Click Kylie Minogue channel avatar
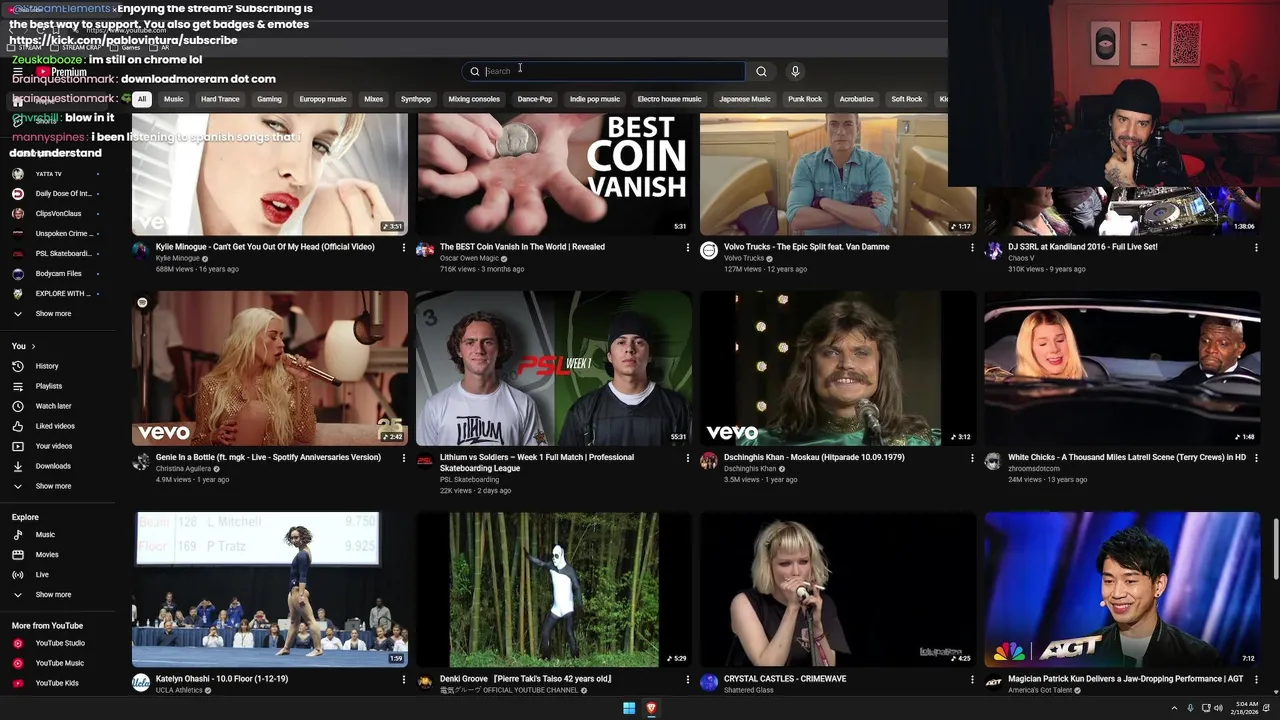 point(140,250)
